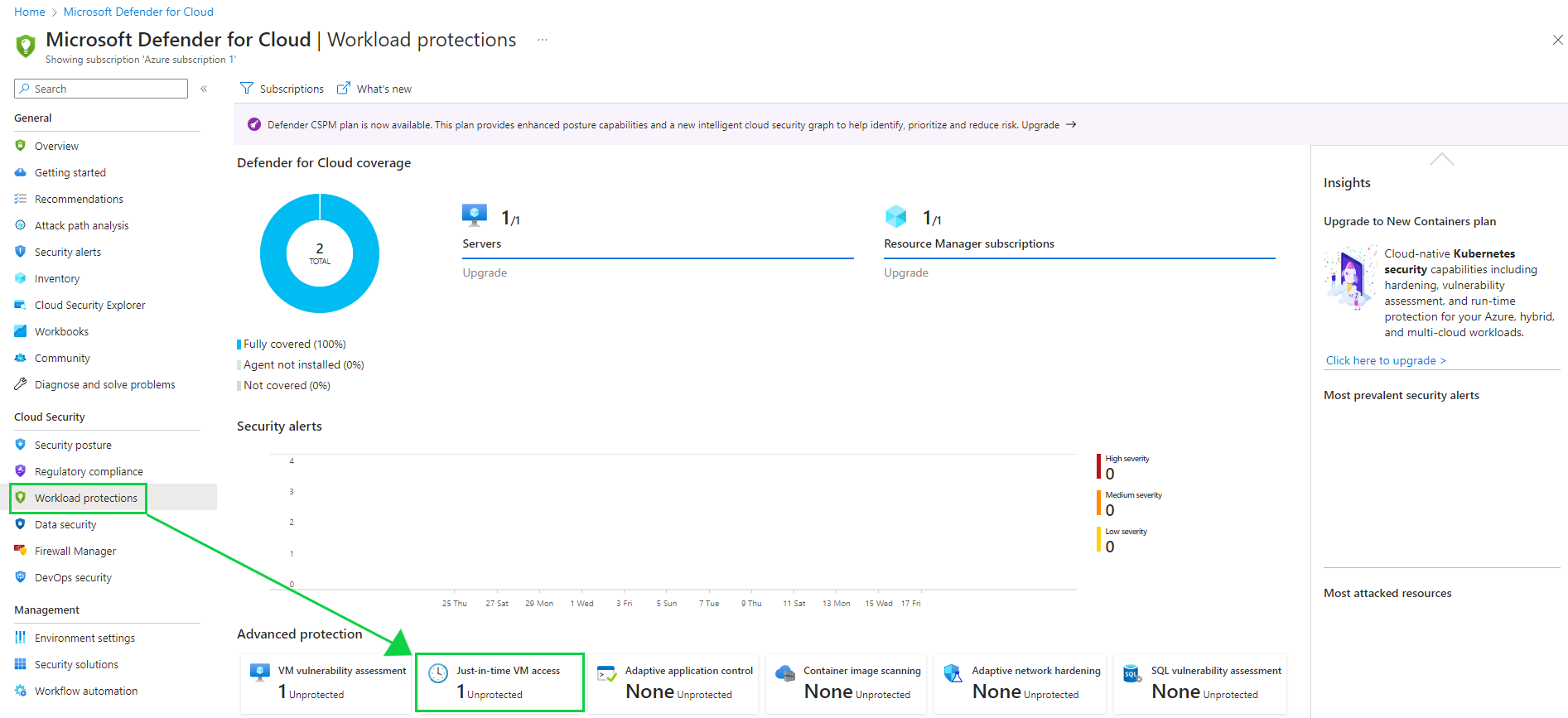Screen dimensions: 1568x718
Task: Click the Firewall Manager icon
Action: [x=21, y=551]
